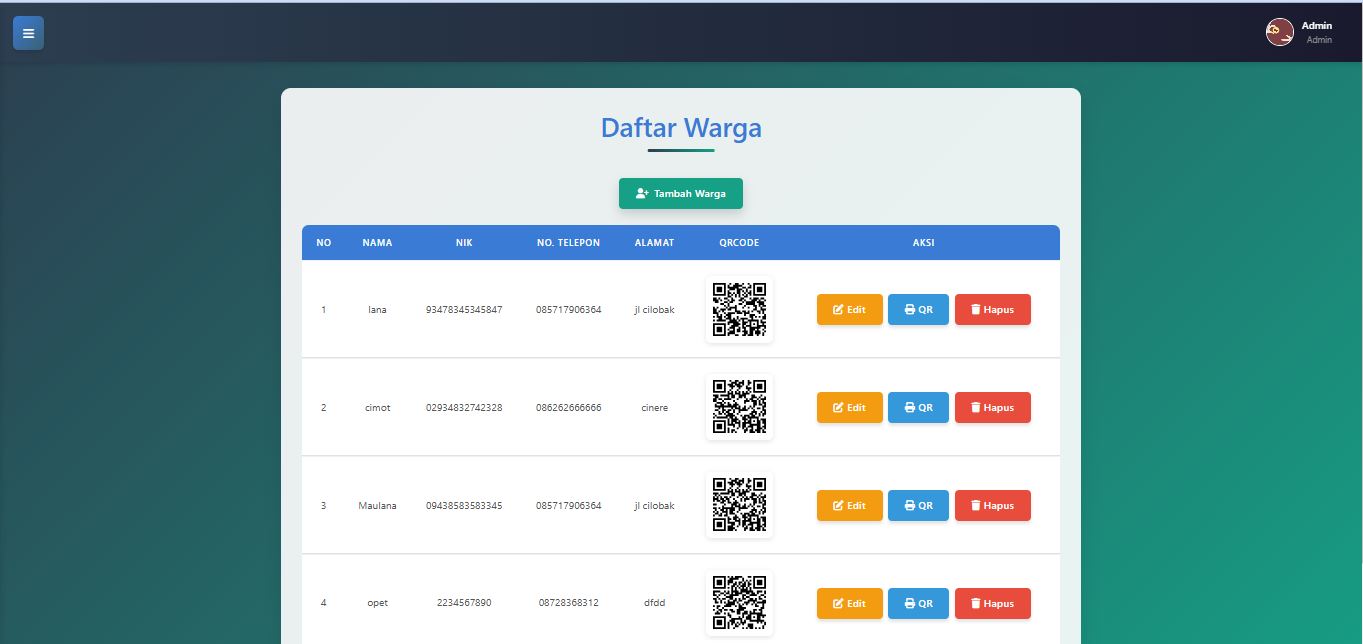Click the NIK column header

click(464, 243)
